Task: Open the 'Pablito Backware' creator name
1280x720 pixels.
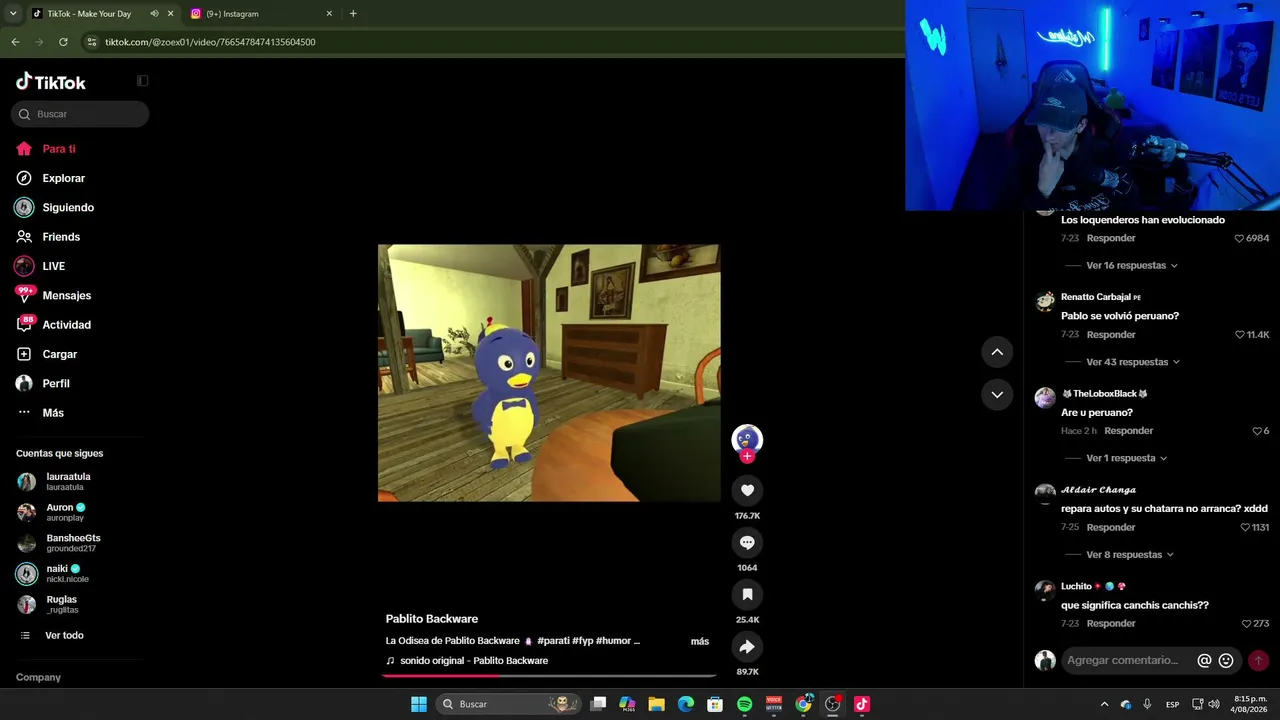Action: point(432,619)
